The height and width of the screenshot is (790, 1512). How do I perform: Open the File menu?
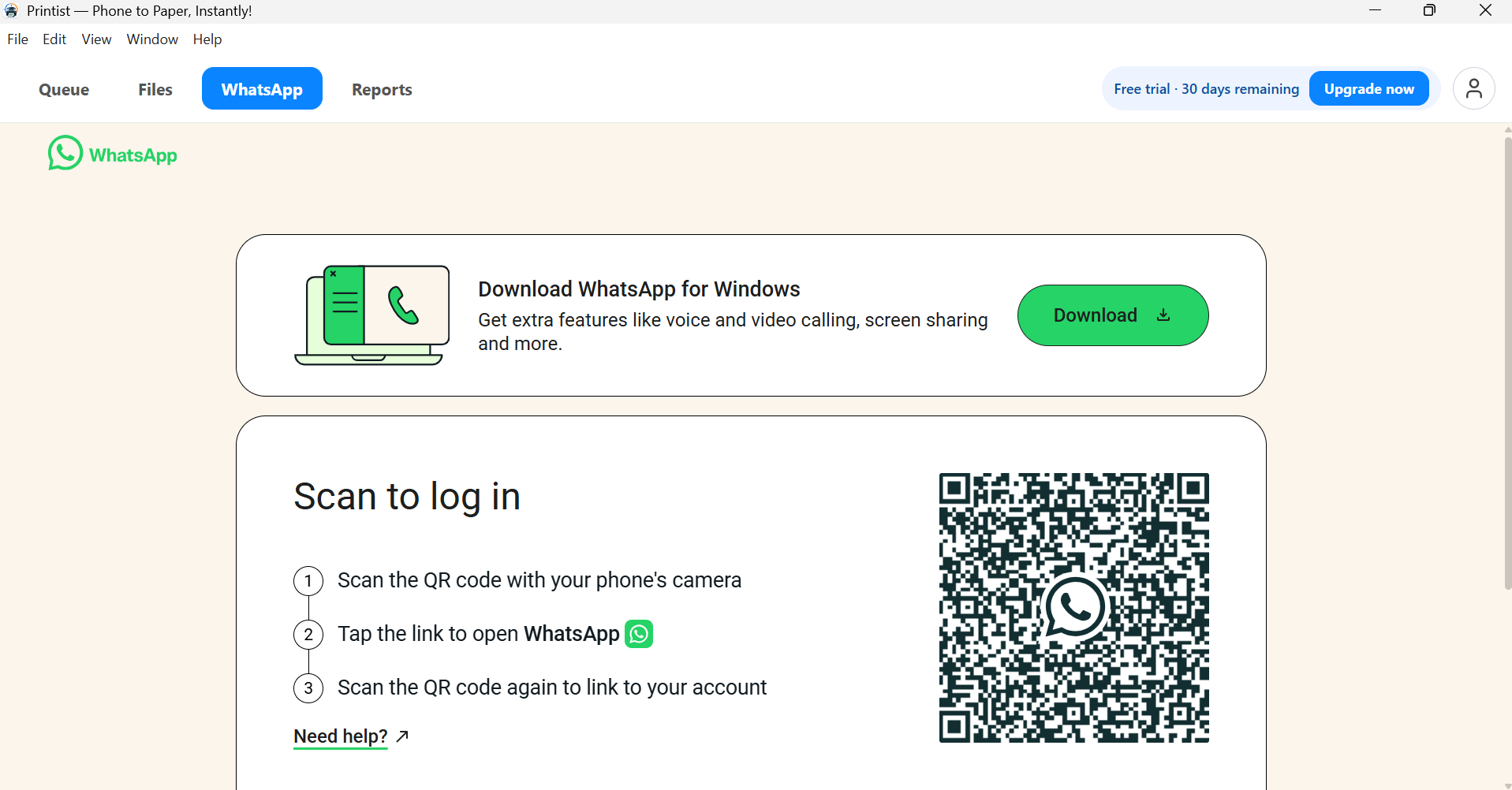(x=17, y=39)
